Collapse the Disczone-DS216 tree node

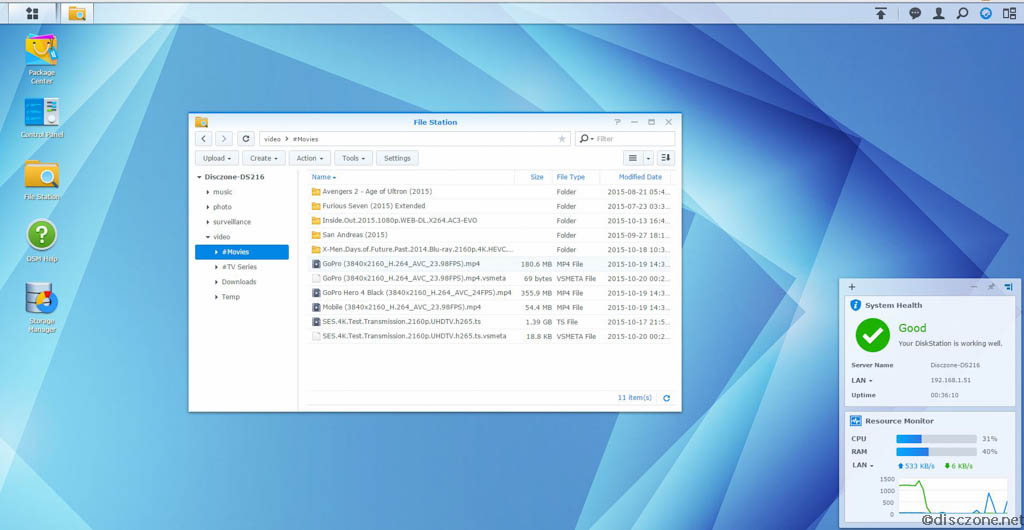pos(199,177)
